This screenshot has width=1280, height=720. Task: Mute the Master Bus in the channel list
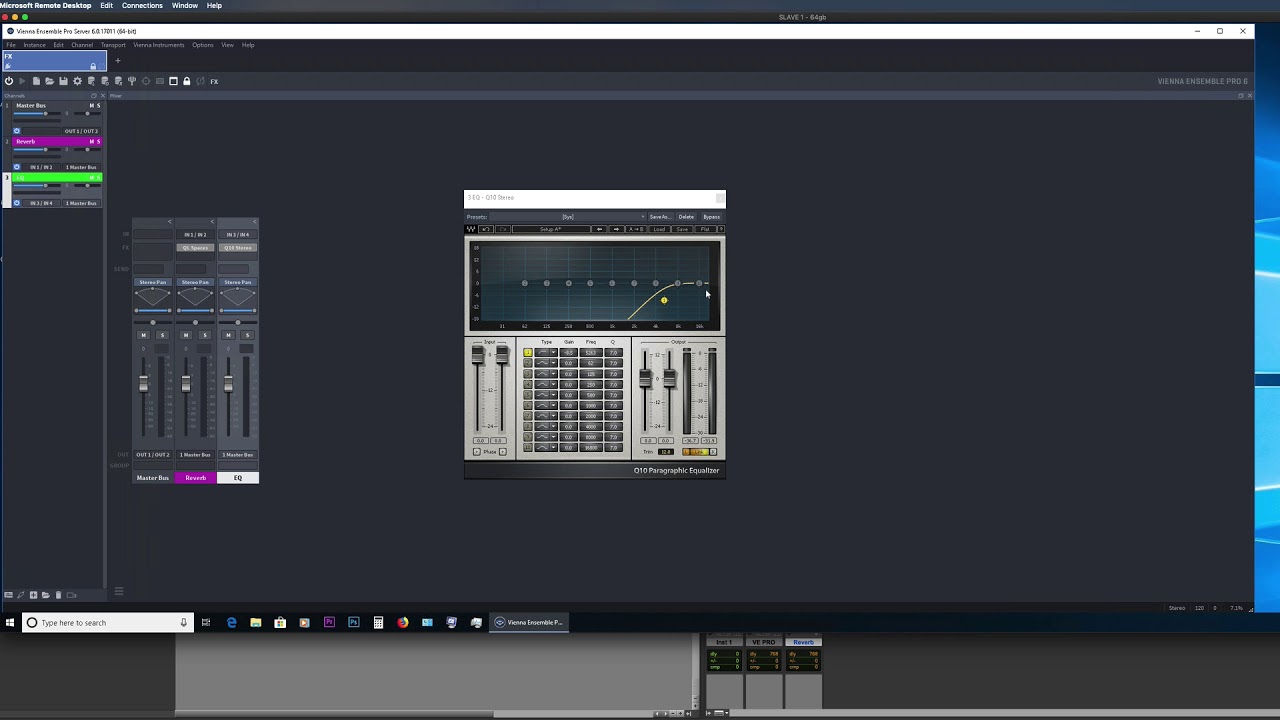(x=92, y=106)
